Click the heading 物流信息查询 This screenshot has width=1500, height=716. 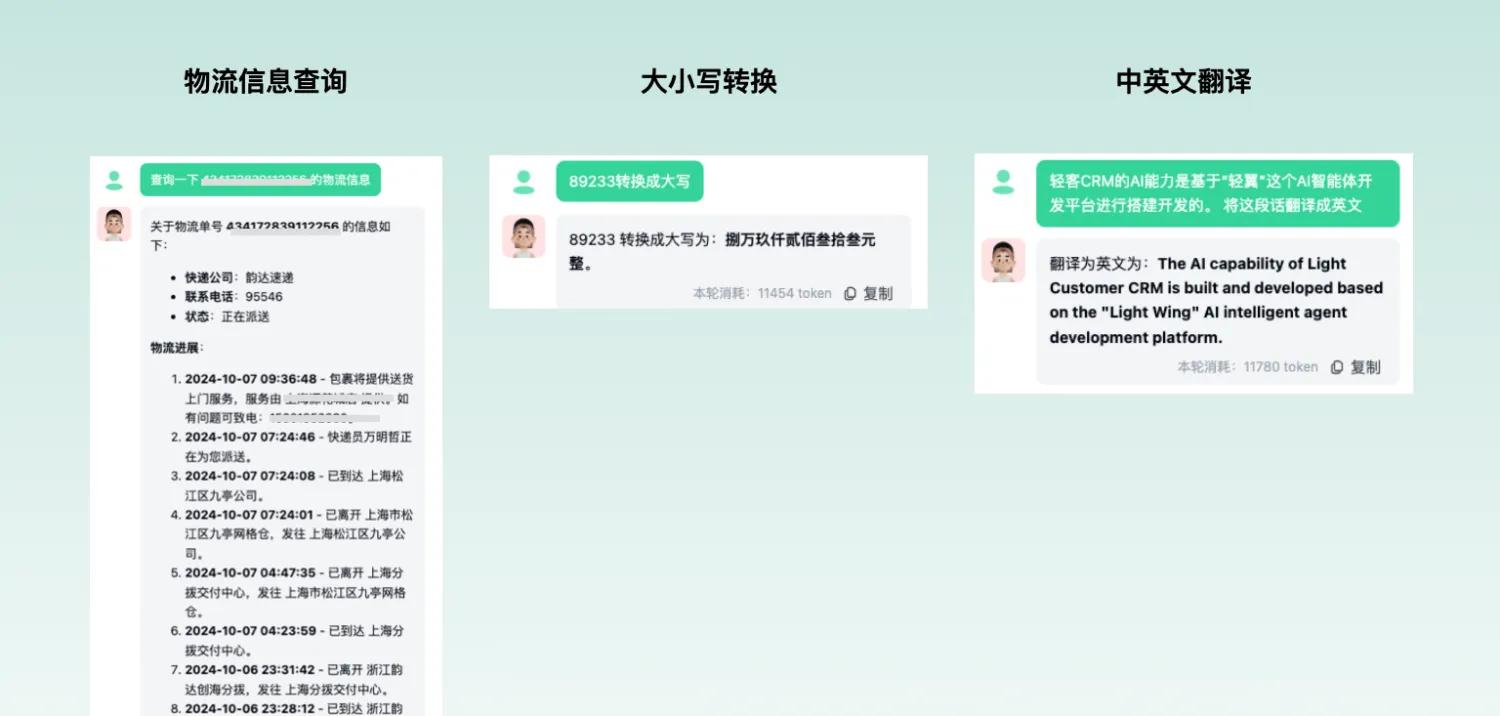[x=265, y=81]
